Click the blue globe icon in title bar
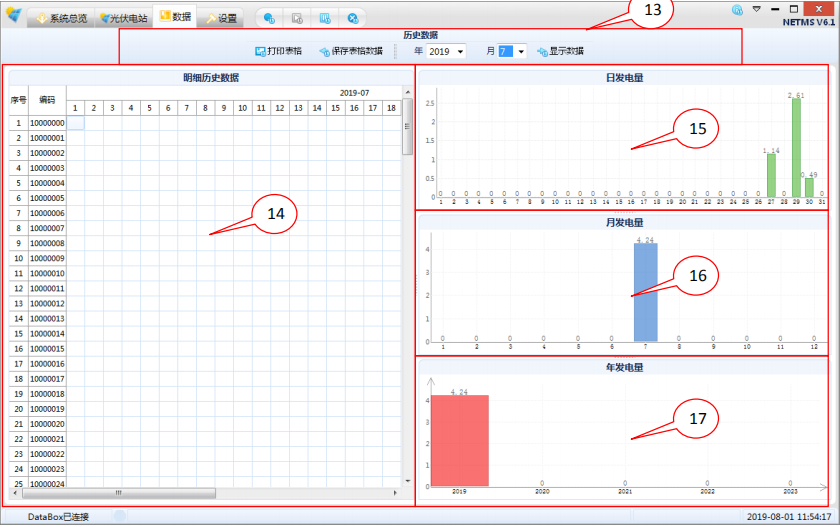Image resolution: width=840 pixels, height=527 pixels. 738,9
